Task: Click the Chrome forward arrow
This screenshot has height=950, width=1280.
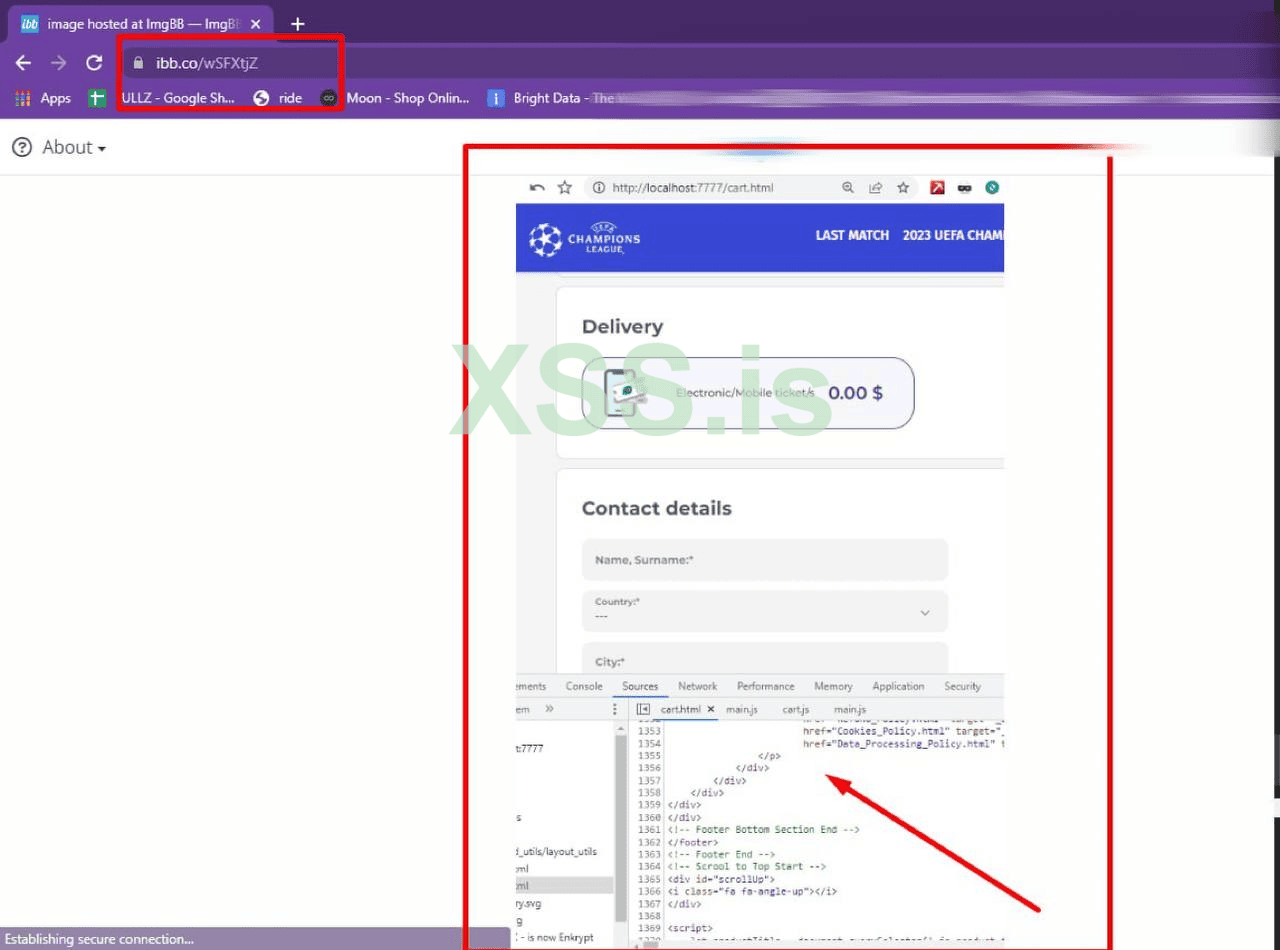Action: (x=59, y=63)
